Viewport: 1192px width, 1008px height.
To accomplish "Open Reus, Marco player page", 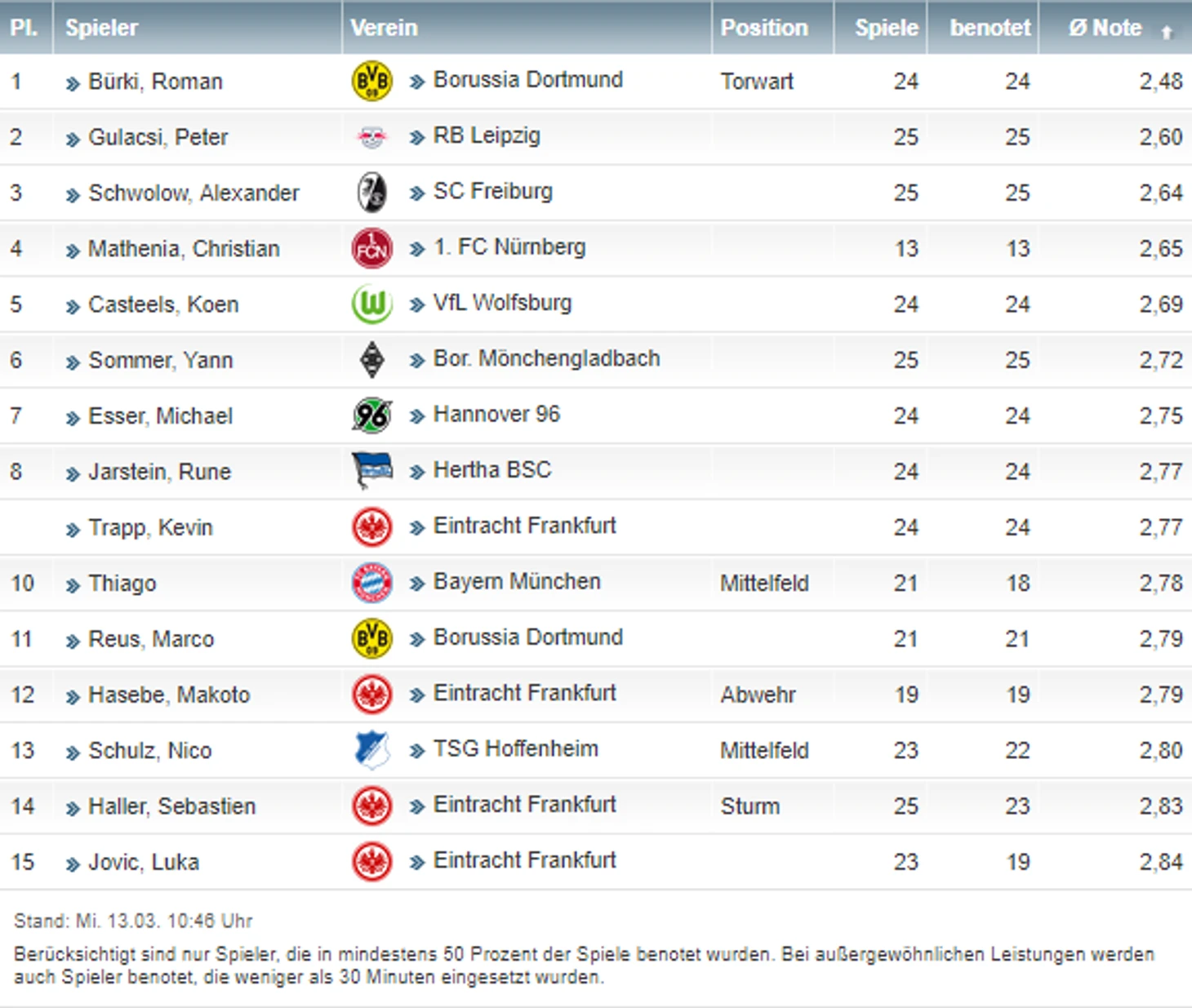I will (x=151, y=639).
